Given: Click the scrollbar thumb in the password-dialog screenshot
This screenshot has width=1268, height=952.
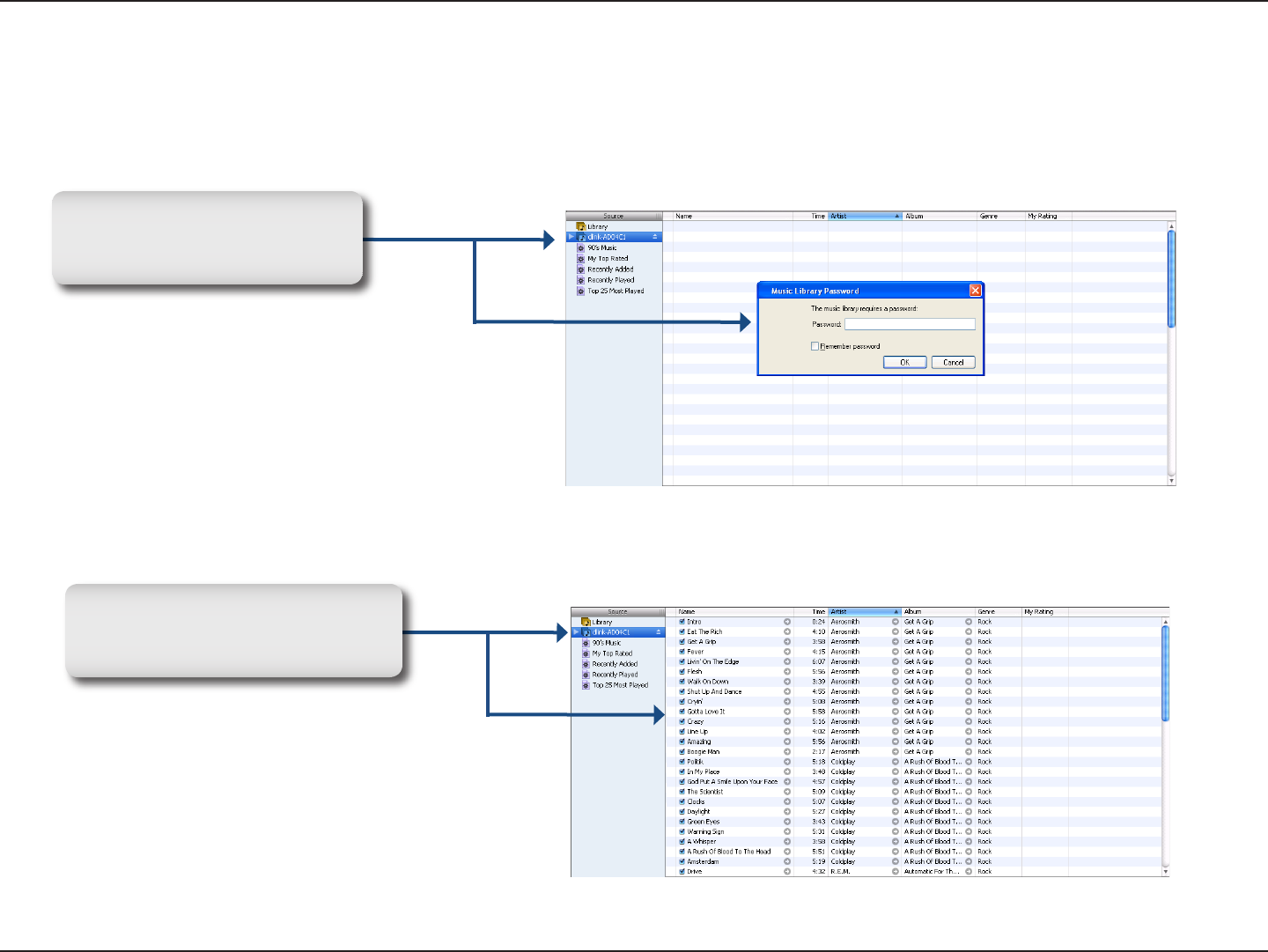Looking at the screenshot, I should coord(1171,279).
